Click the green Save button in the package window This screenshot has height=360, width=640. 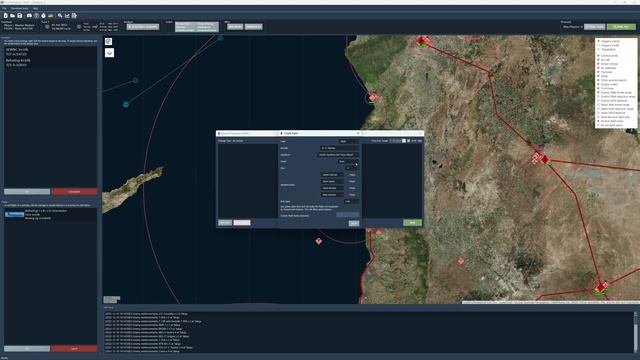tap(412, 222)
